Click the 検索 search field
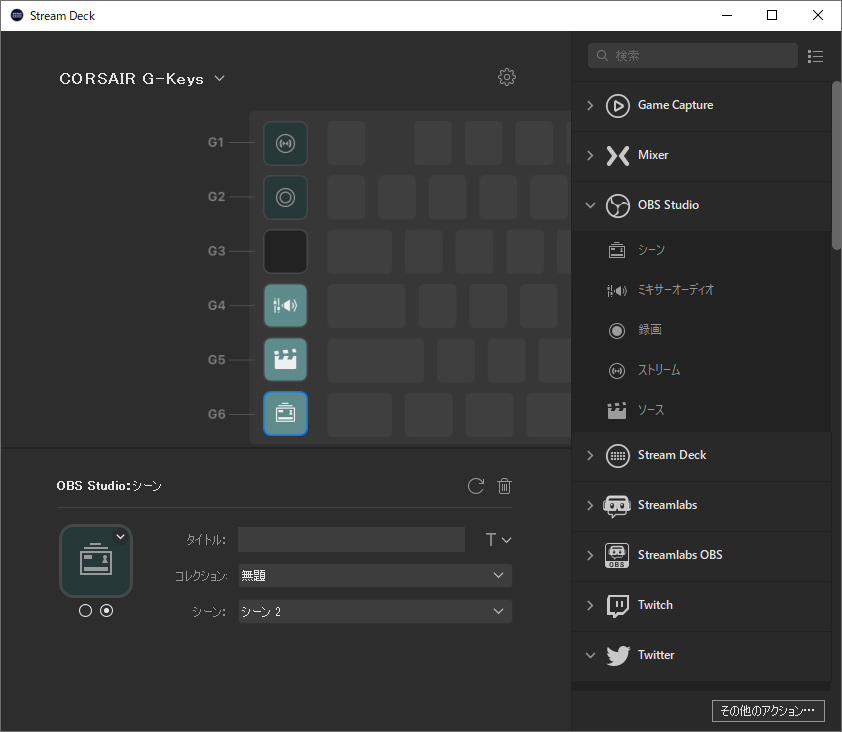Image resolution: width=842 pixels, height=732 pixels. click(x=693, y=56)
